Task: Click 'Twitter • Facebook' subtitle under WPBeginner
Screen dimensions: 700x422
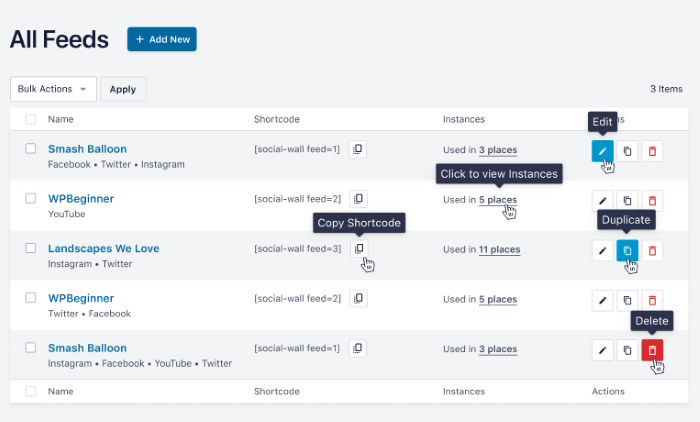Action: (x=89, y=313)
